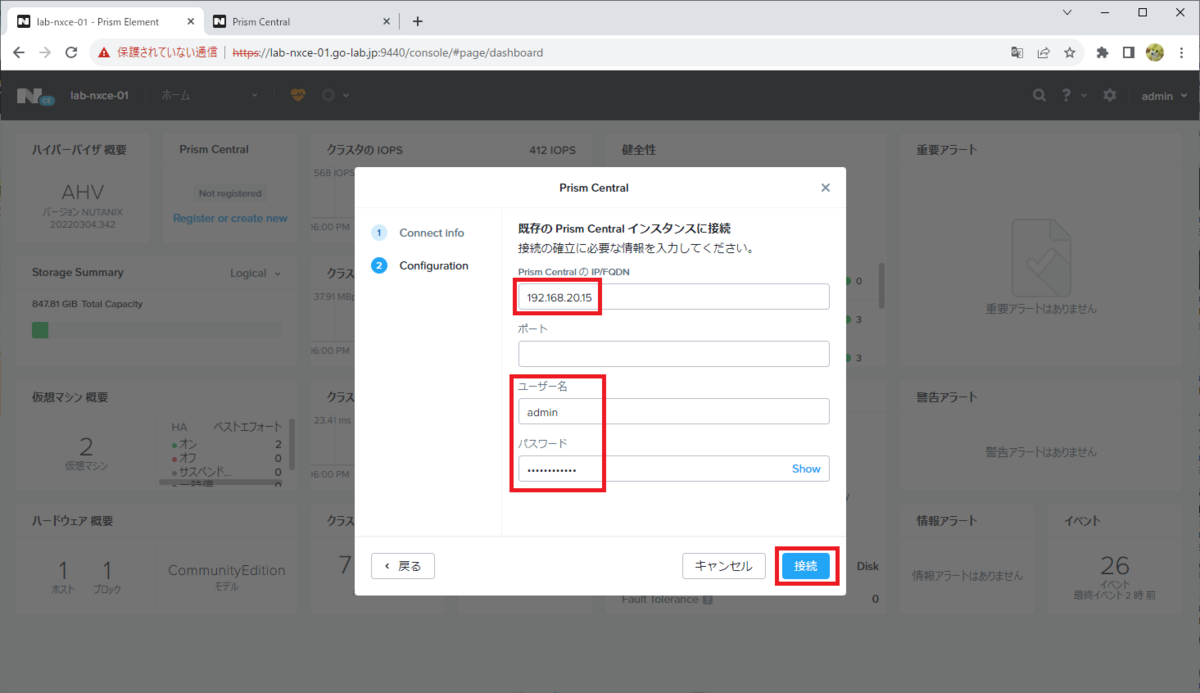Open the settings gear in the Prism header
The width and height of the screenshot is (1200, 693).
(x=1110, y=95)
